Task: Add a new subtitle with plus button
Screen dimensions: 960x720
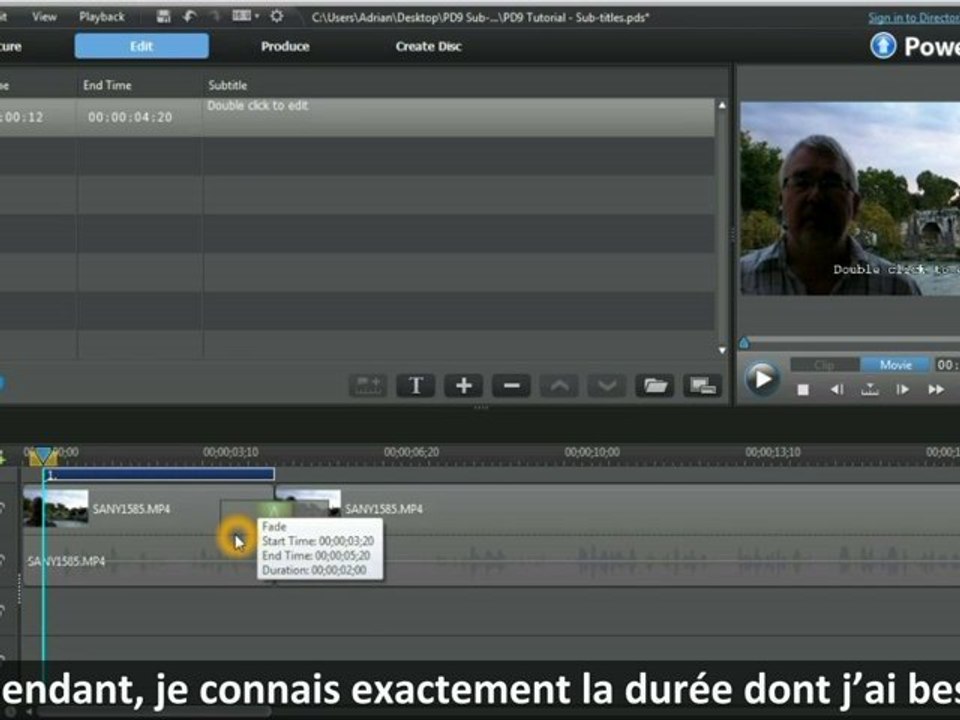Action: tap(463, 386)
